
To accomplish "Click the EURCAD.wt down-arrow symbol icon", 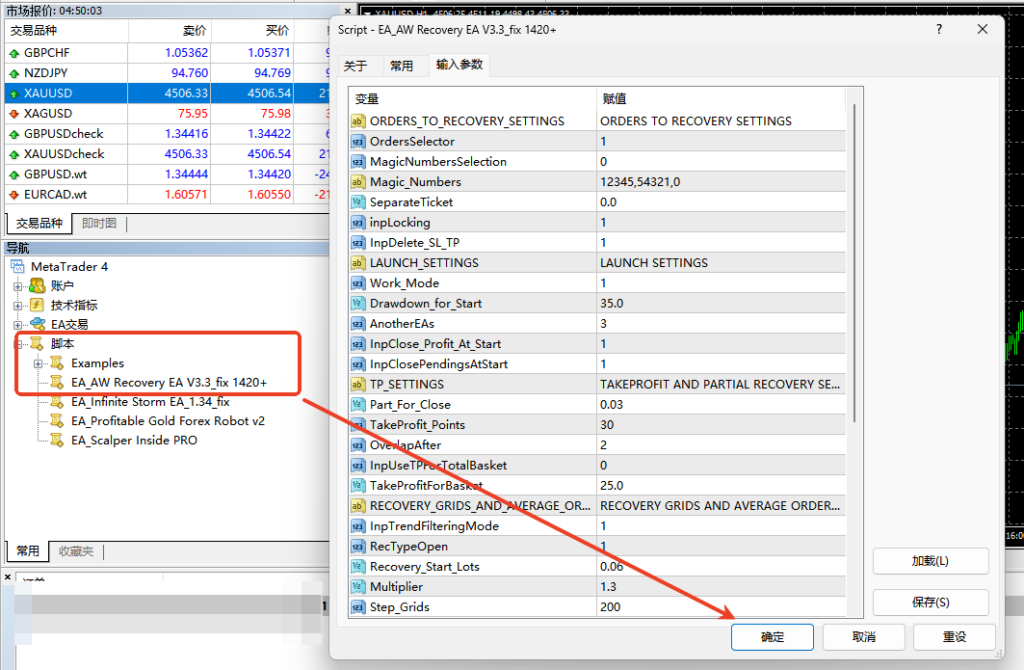I will (14, 195).
